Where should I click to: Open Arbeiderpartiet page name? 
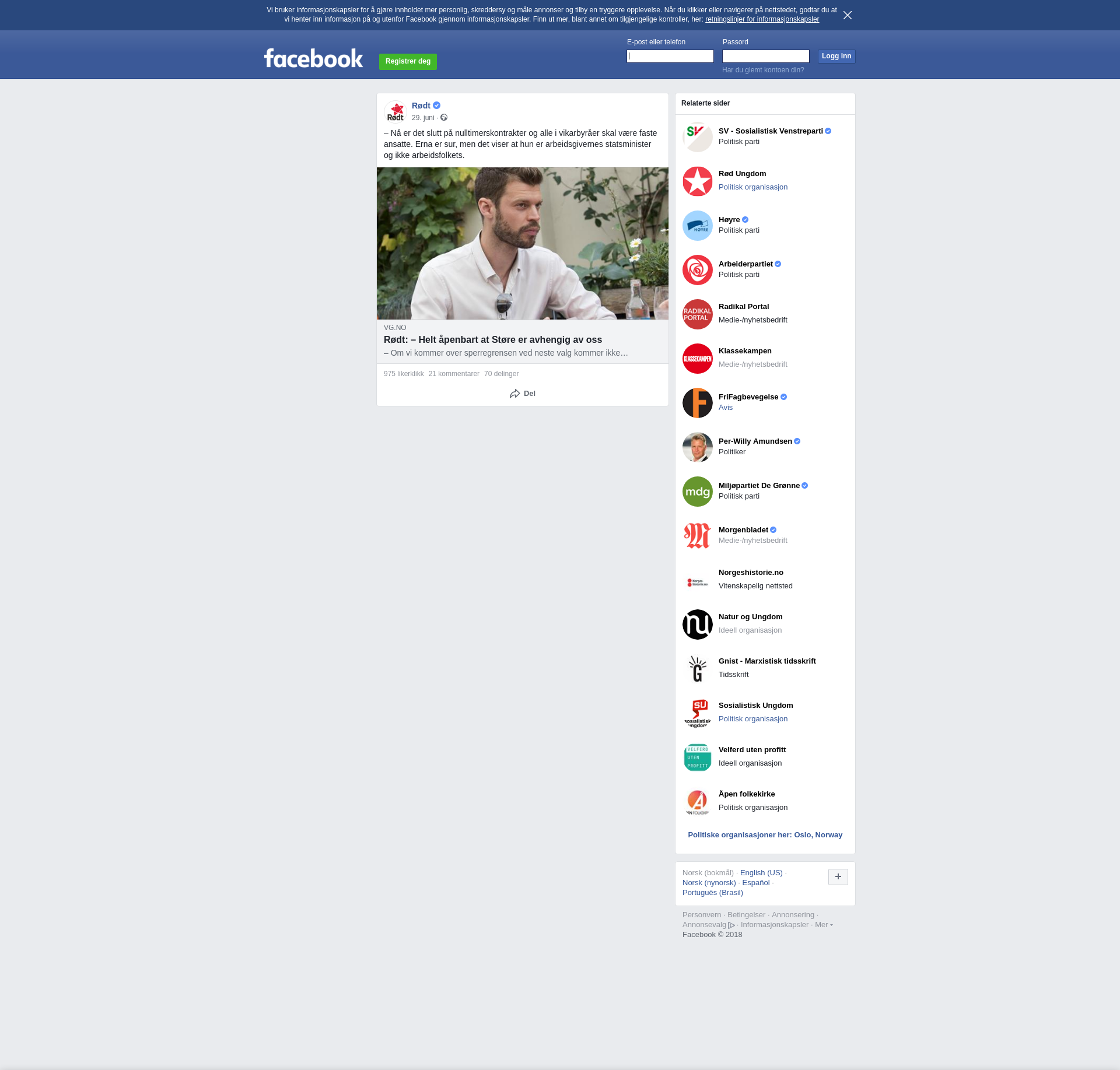745,264
